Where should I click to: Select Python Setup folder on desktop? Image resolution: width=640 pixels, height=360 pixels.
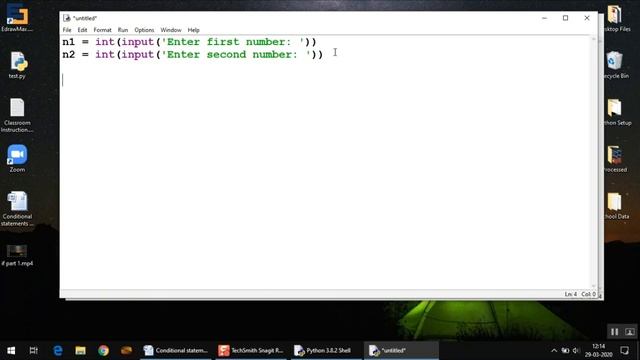click(615, 112)
